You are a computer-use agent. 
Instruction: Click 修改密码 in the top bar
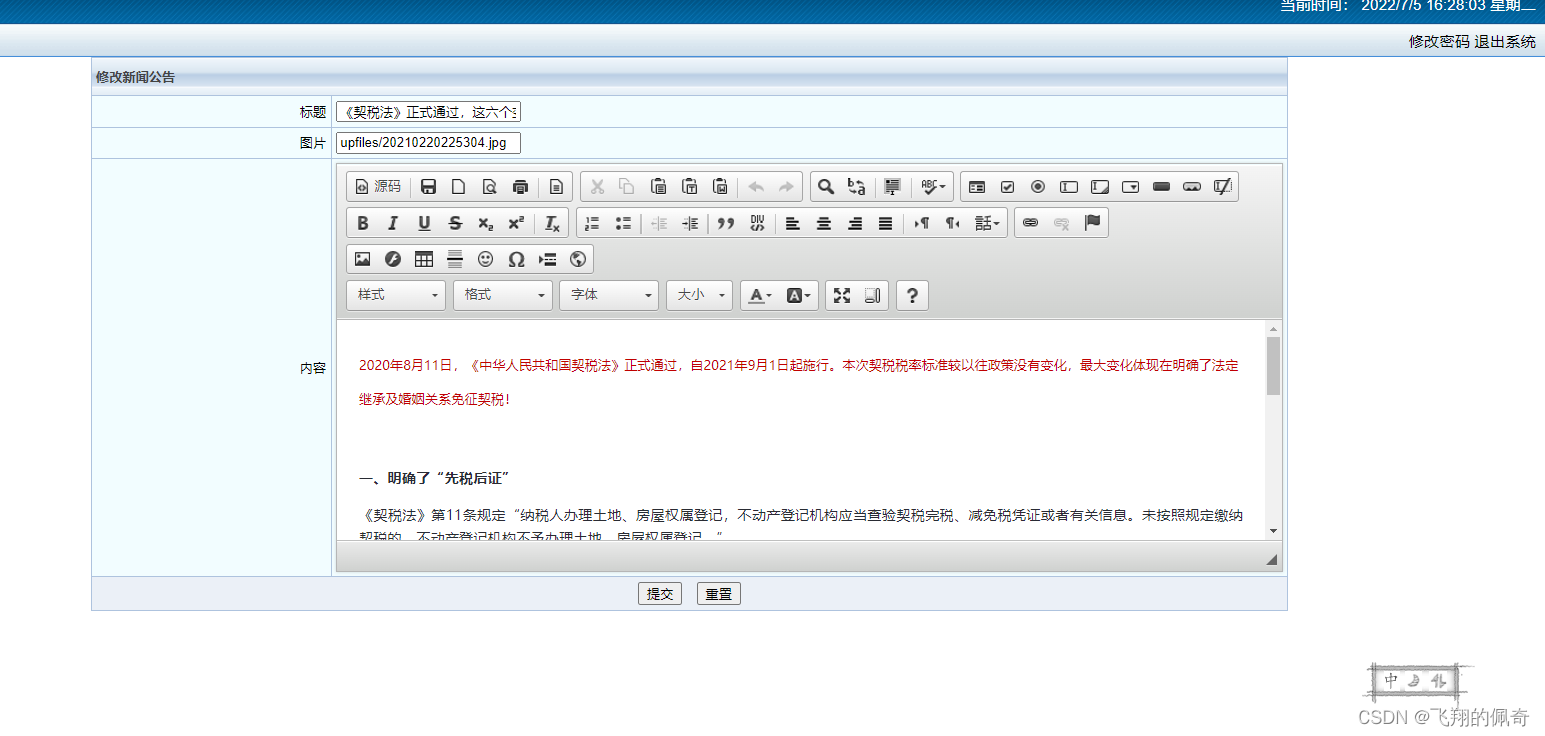pos(1439,41)
